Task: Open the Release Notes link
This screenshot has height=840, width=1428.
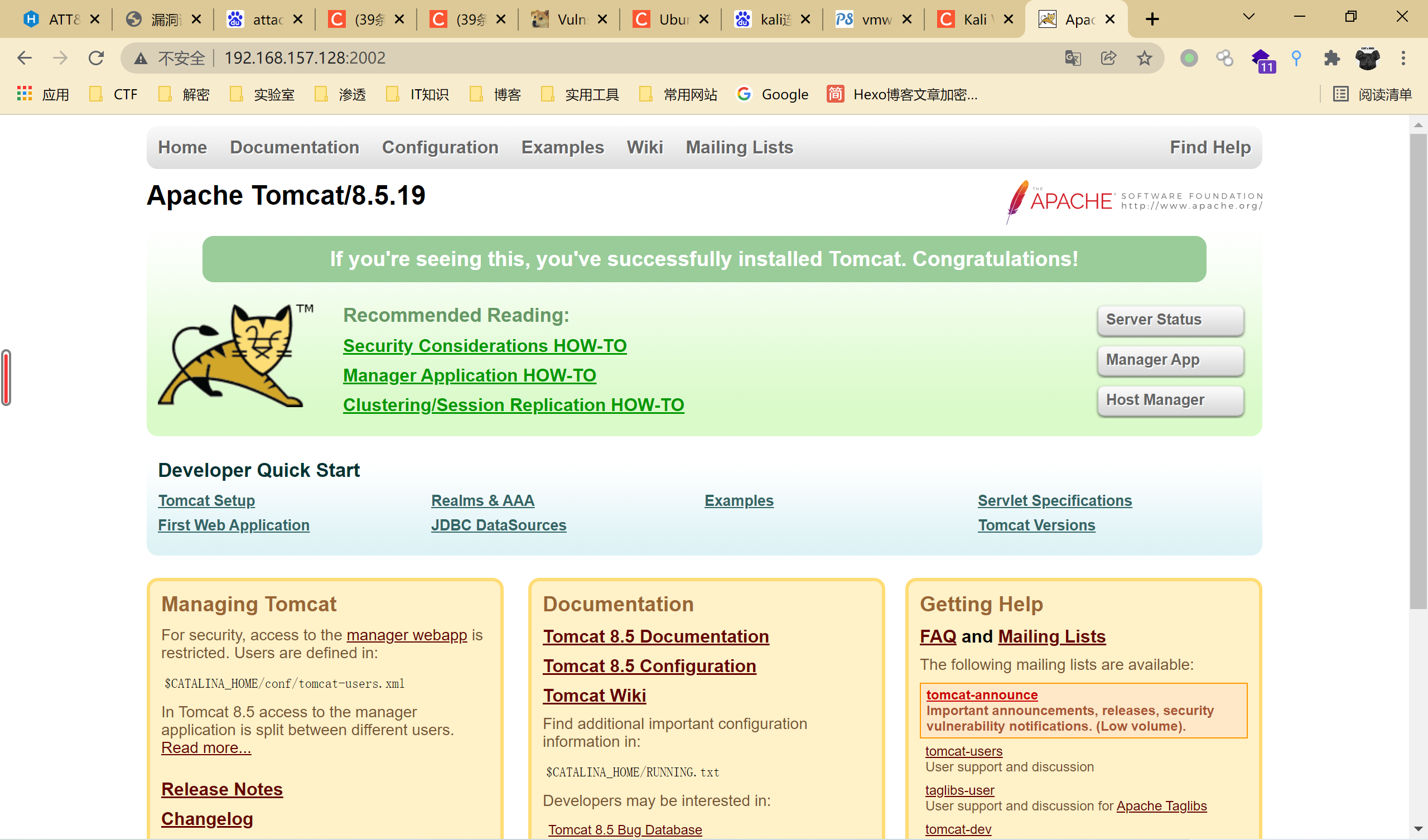Action: click(221, 789)
